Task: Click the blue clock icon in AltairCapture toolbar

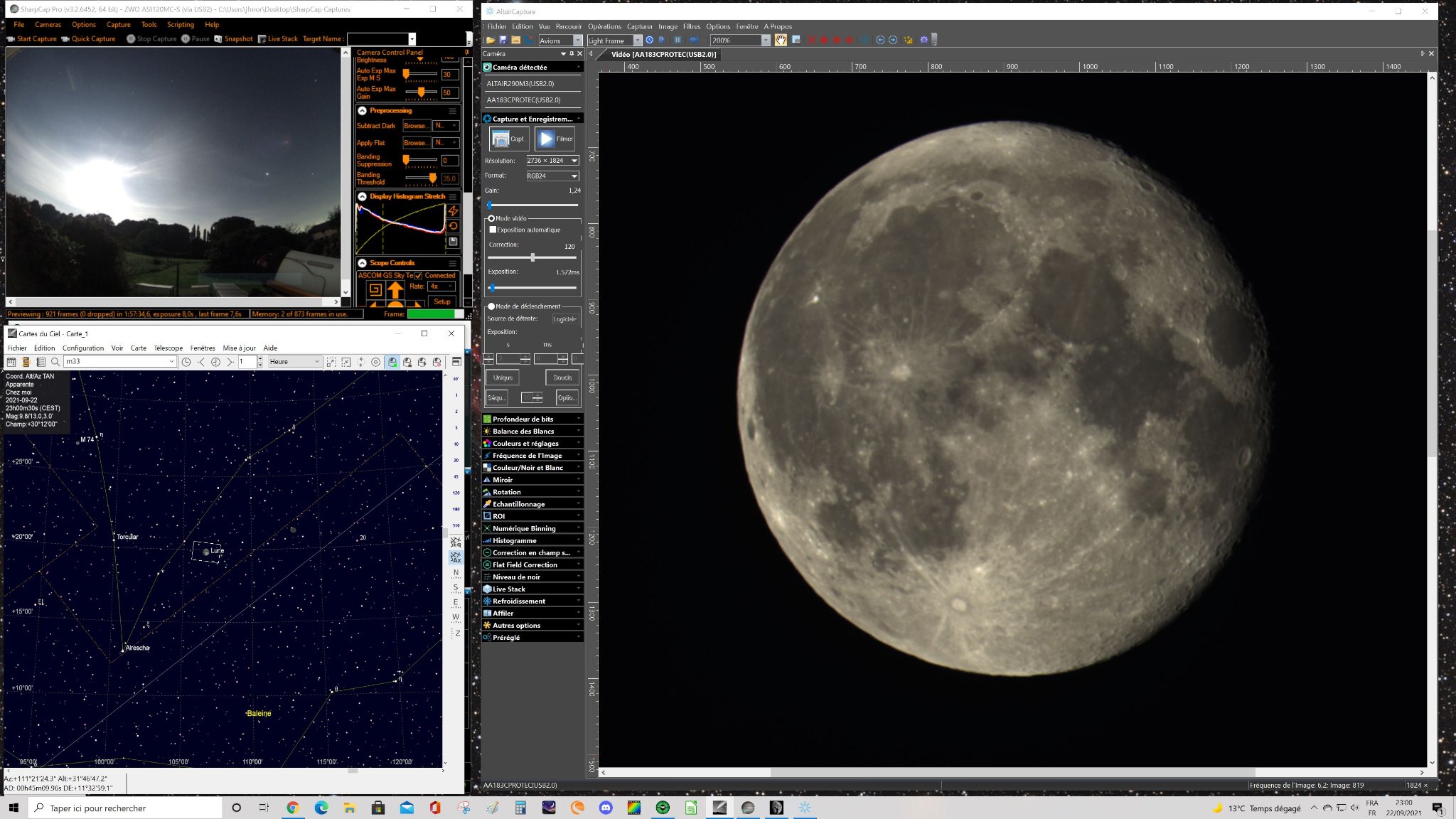Action: click(649, 41)
